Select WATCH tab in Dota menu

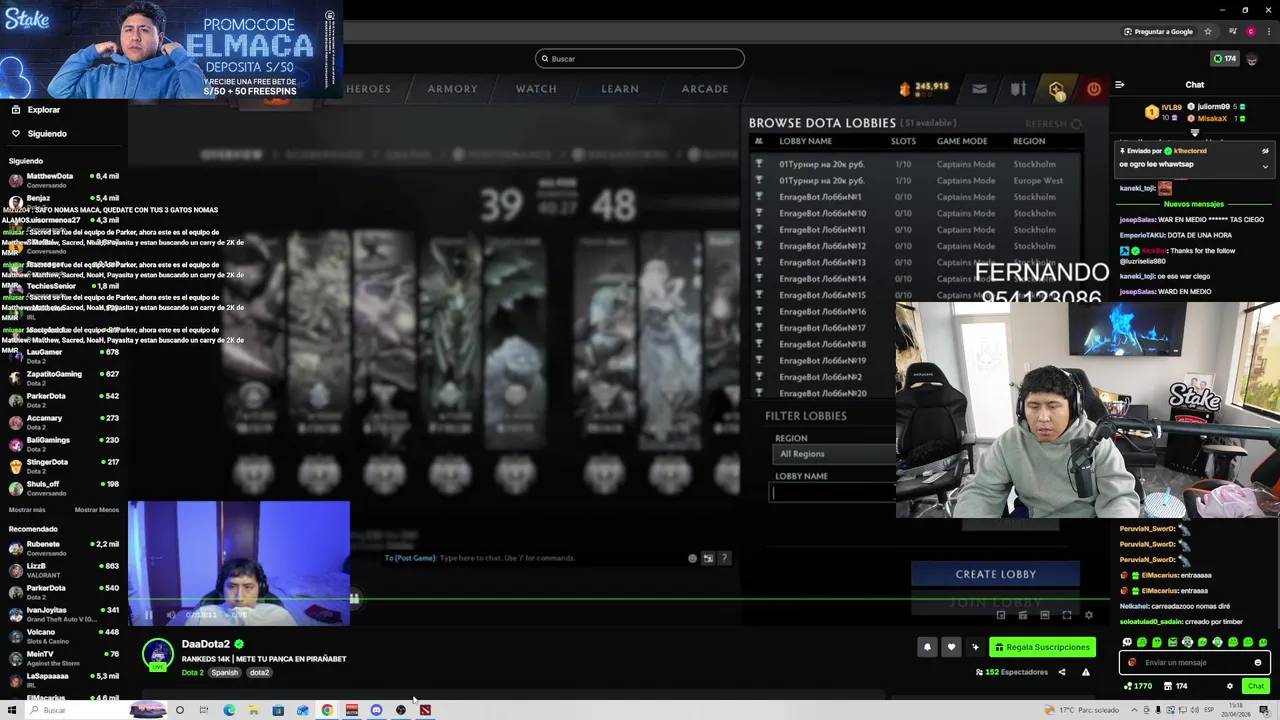(x=536, y=89)
